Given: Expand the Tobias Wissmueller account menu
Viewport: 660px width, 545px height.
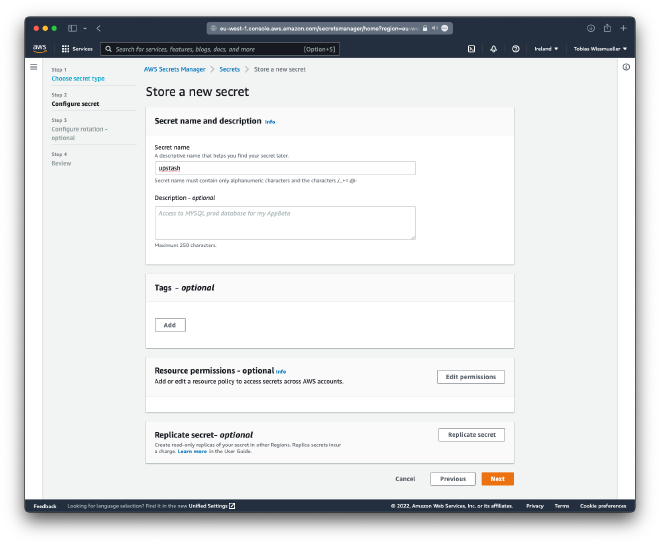Looking at the screenshot, I should [x=600, y=48].
